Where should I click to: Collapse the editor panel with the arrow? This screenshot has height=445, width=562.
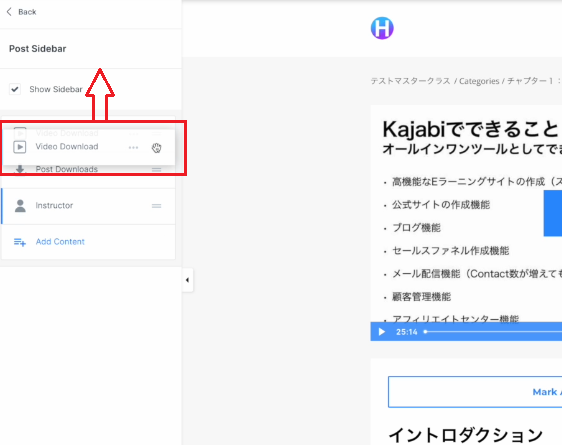[x=187, y=280]
